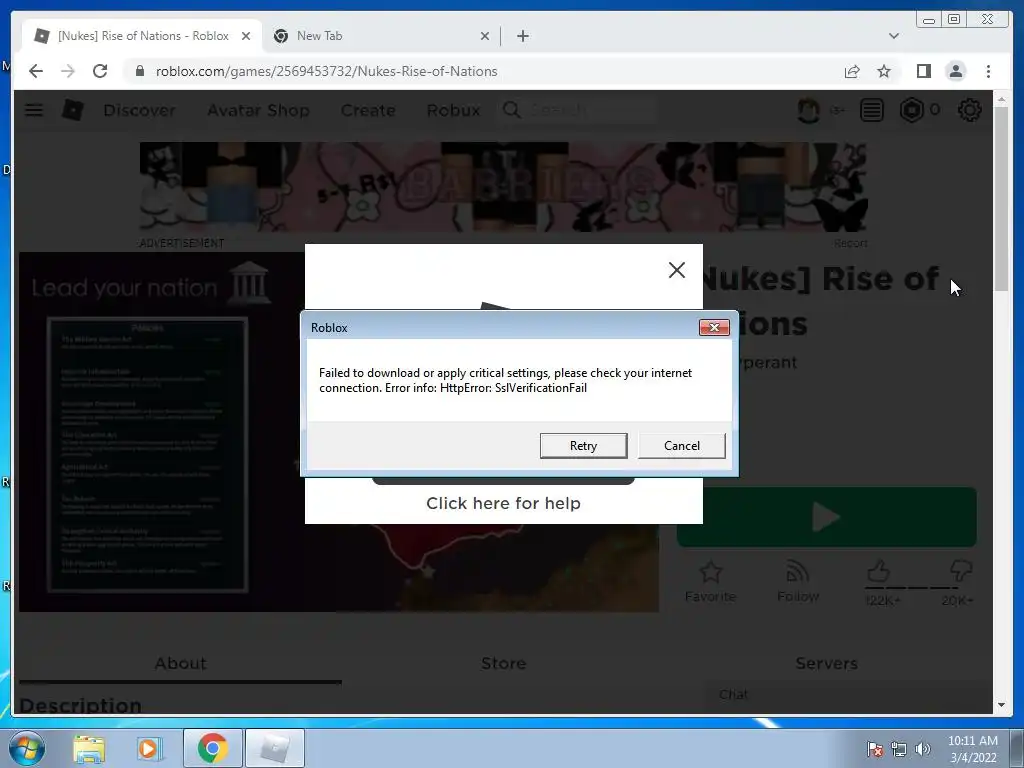This screenshot has height=768, width=1024.
Task: Click the Robux balance hexagon icon
Action: click(912, 110)
